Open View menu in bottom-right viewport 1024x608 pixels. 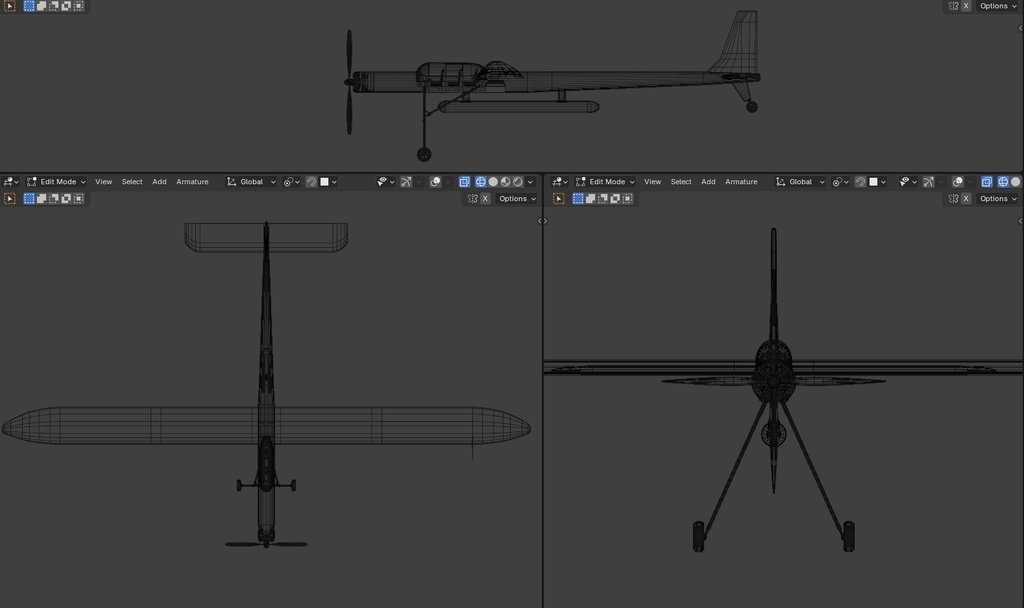click(652, 182)
